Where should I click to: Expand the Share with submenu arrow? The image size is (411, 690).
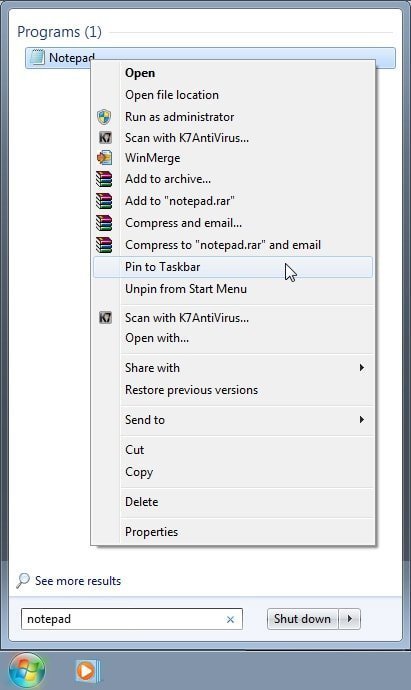pos(362,367)
